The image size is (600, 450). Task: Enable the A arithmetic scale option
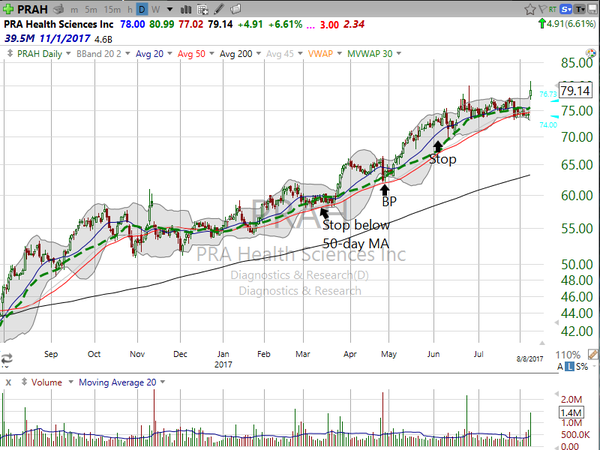tap(560, 366)
